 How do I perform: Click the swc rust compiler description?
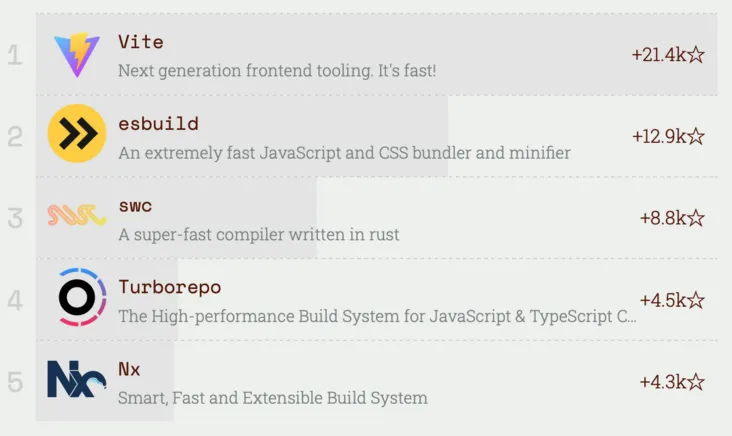point(258,235)
